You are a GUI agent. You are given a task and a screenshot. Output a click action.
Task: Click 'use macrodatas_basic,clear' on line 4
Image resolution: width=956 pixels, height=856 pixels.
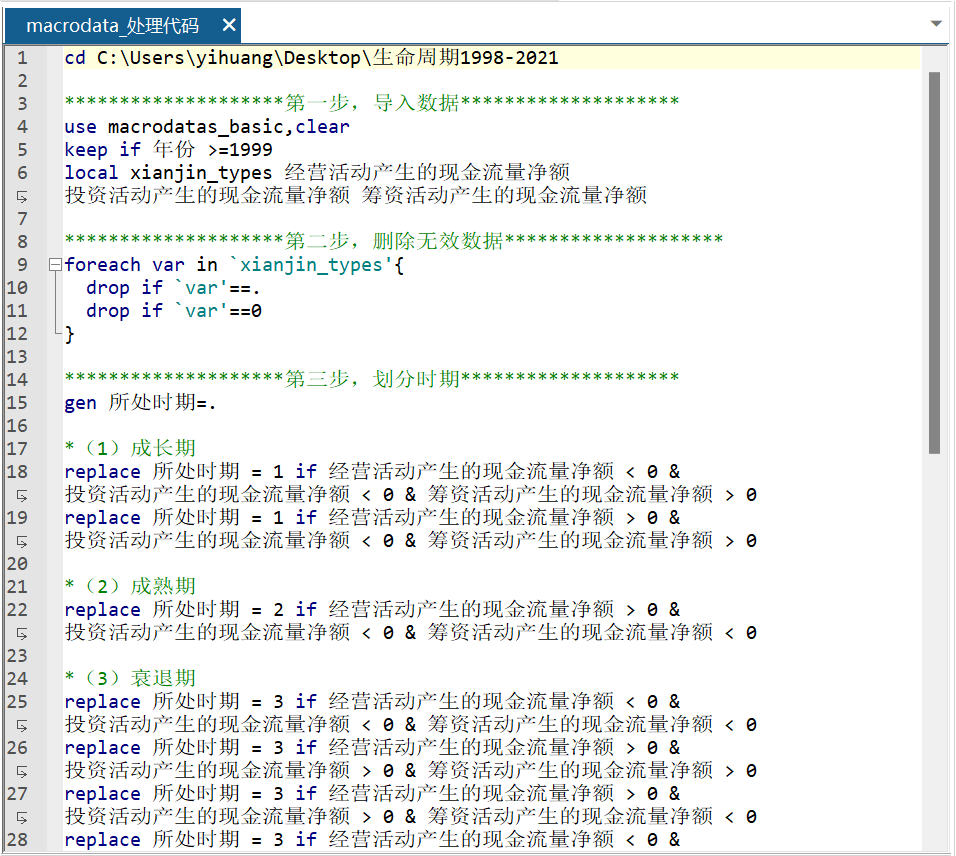click(x=207, y=127)
